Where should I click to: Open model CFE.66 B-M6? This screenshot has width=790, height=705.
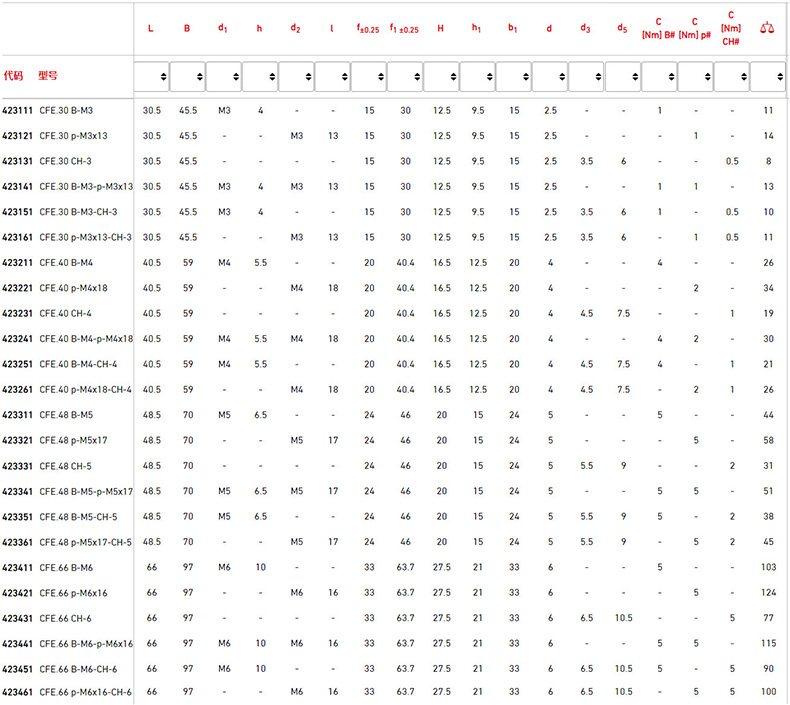tap(66, 567)
